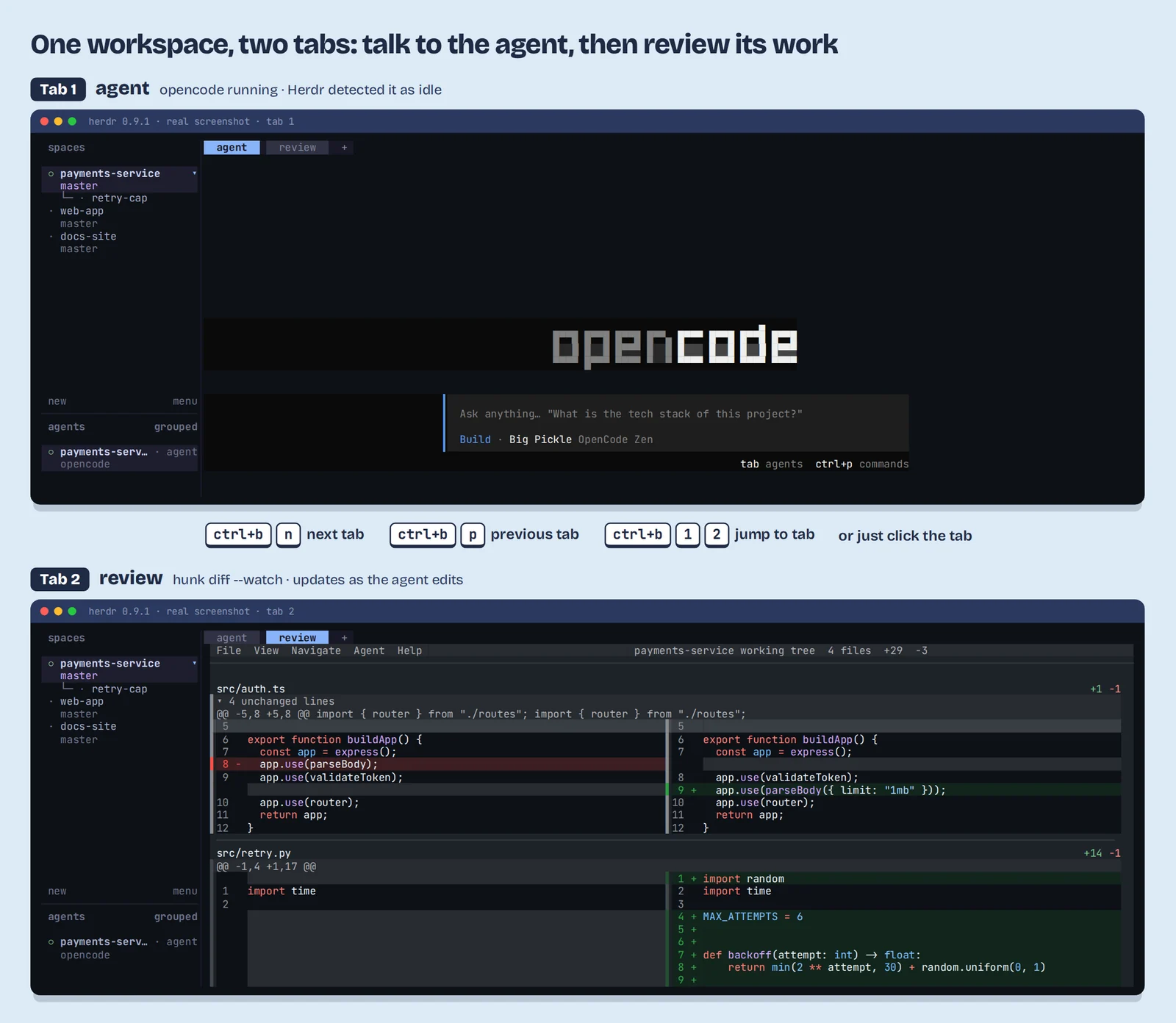Click the '+29' additions count in the diff header

(x=893, y=650)
